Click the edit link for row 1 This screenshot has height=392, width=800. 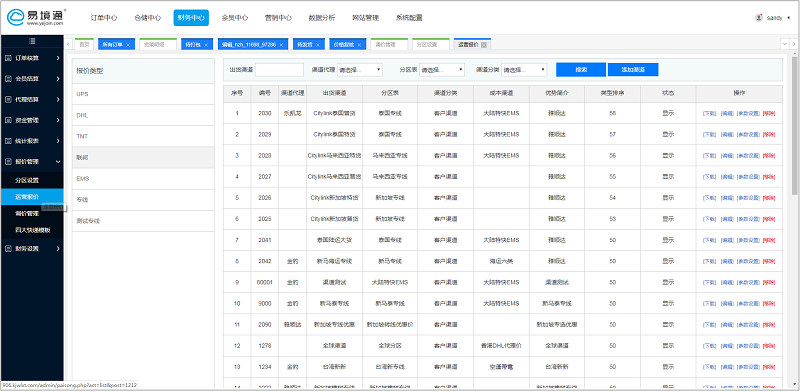pos(727,113)
